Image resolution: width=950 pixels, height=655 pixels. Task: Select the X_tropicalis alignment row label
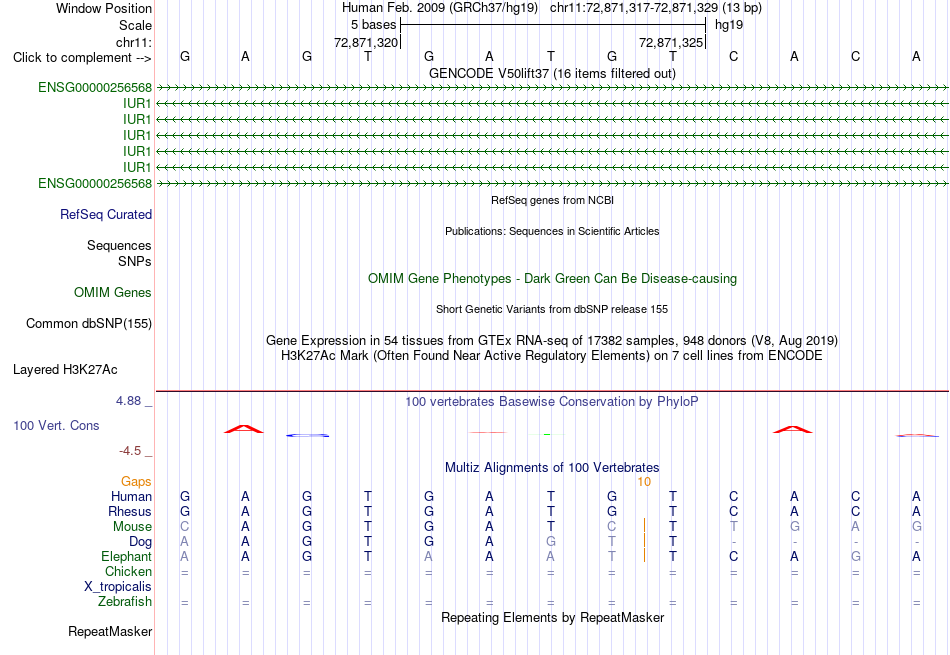coord(118,587)
